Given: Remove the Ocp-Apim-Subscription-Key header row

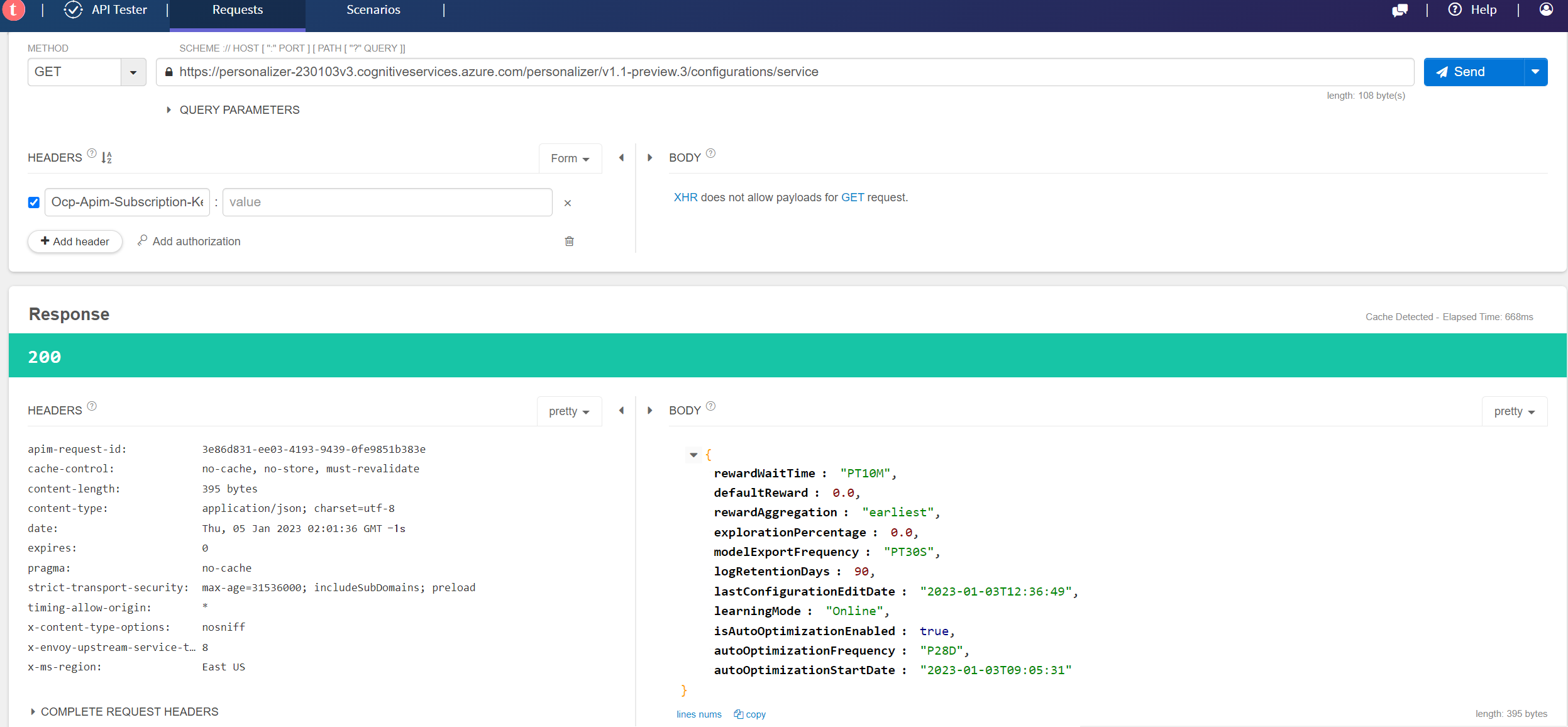Looking at the screenshot, I should 568,203.
